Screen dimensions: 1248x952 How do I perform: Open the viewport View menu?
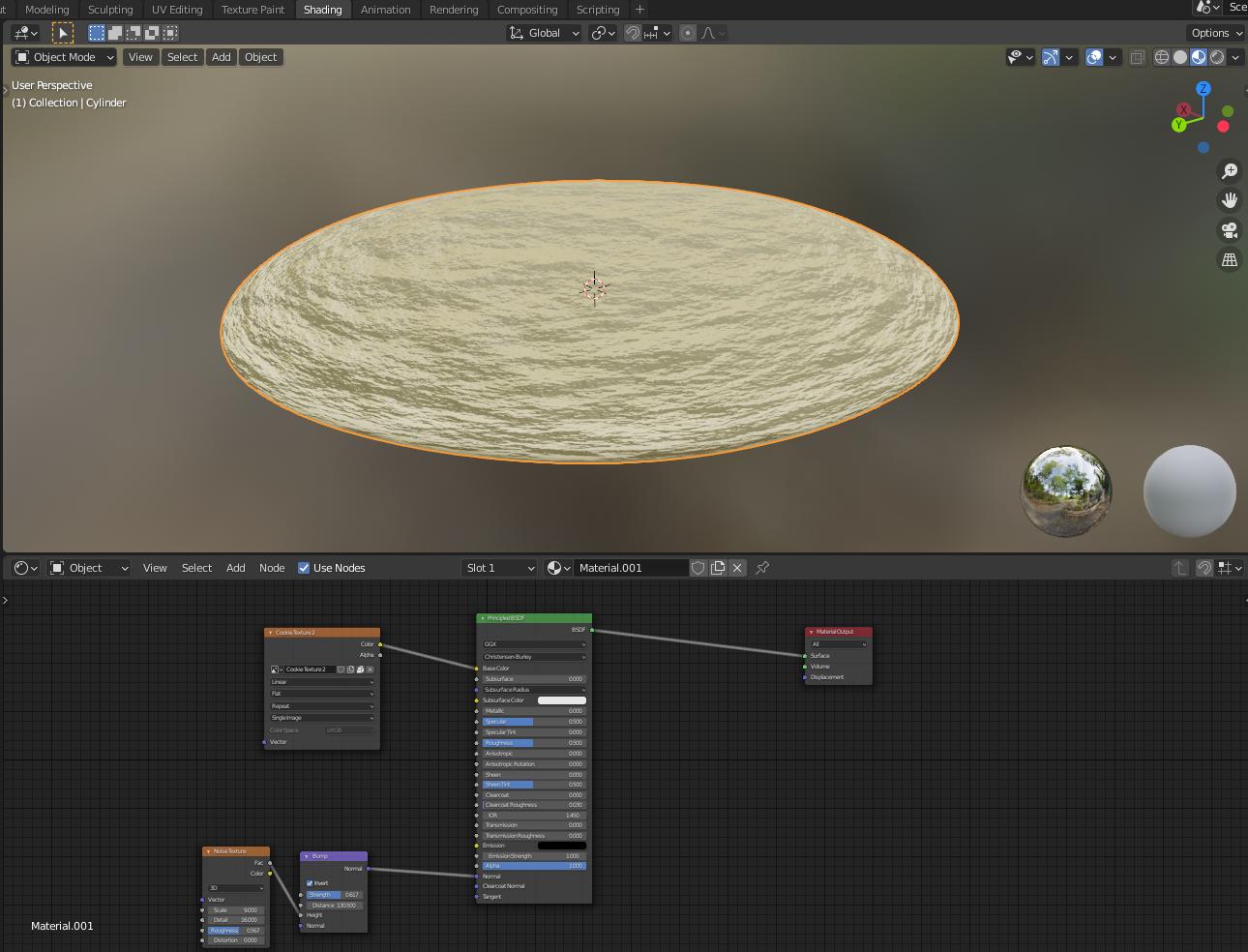(x=140, y=57)
